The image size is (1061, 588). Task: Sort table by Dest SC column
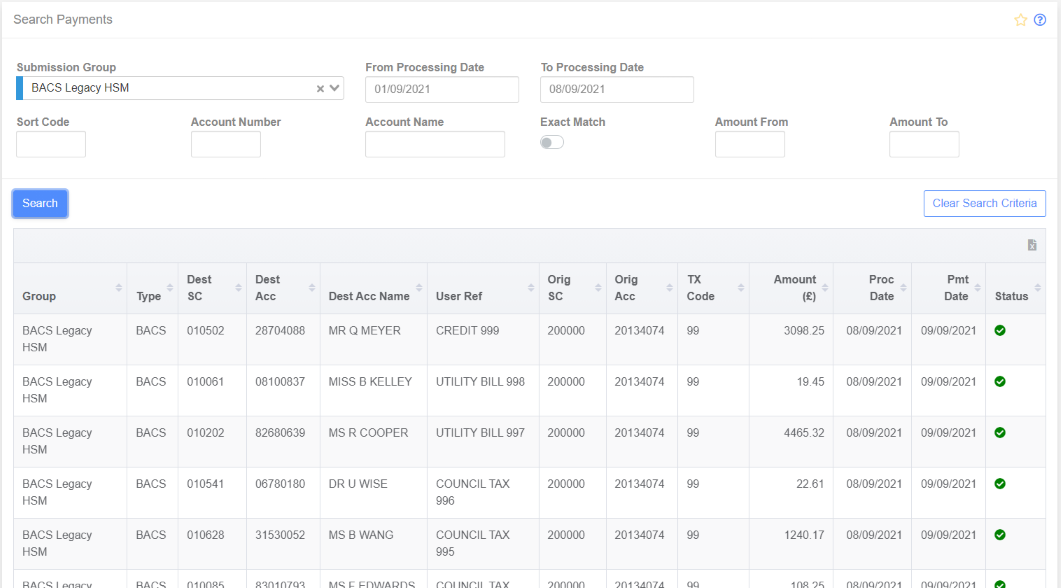pos(238,288)
